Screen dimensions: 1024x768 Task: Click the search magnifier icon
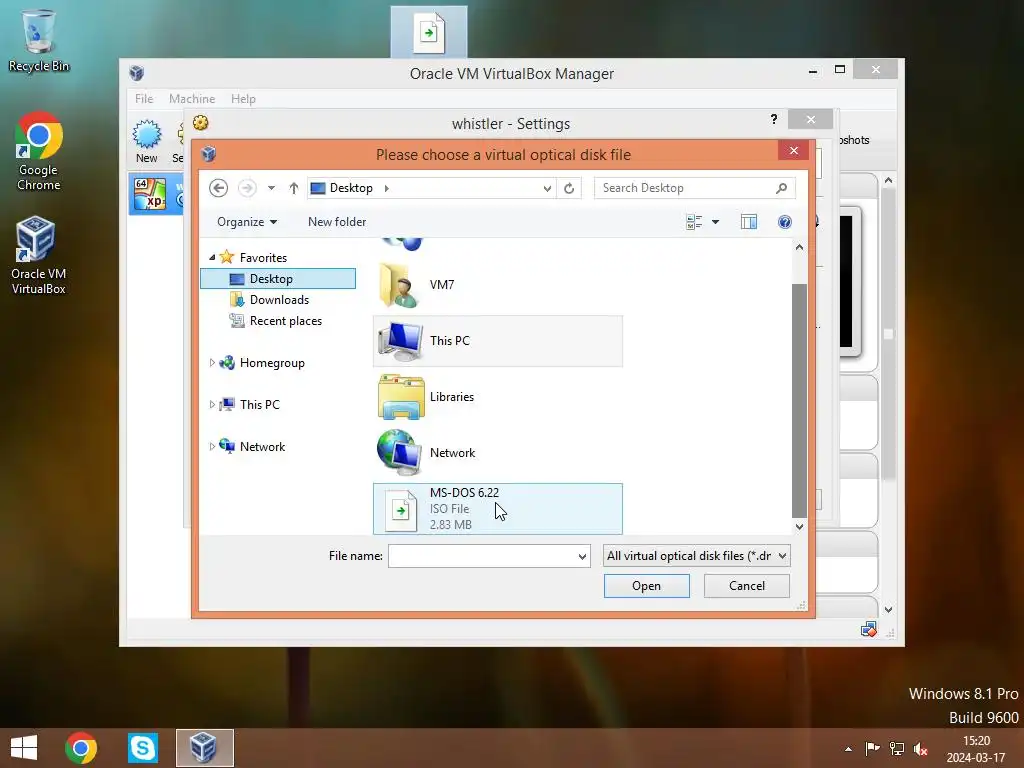click(781, 188)
